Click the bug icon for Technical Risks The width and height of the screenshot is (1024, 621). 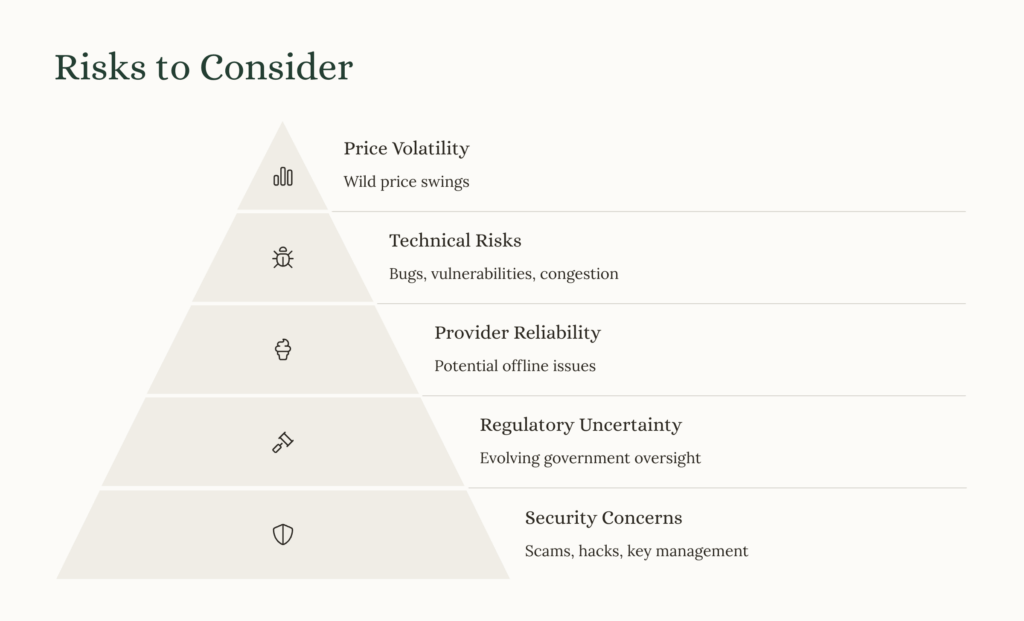point(283,257)
